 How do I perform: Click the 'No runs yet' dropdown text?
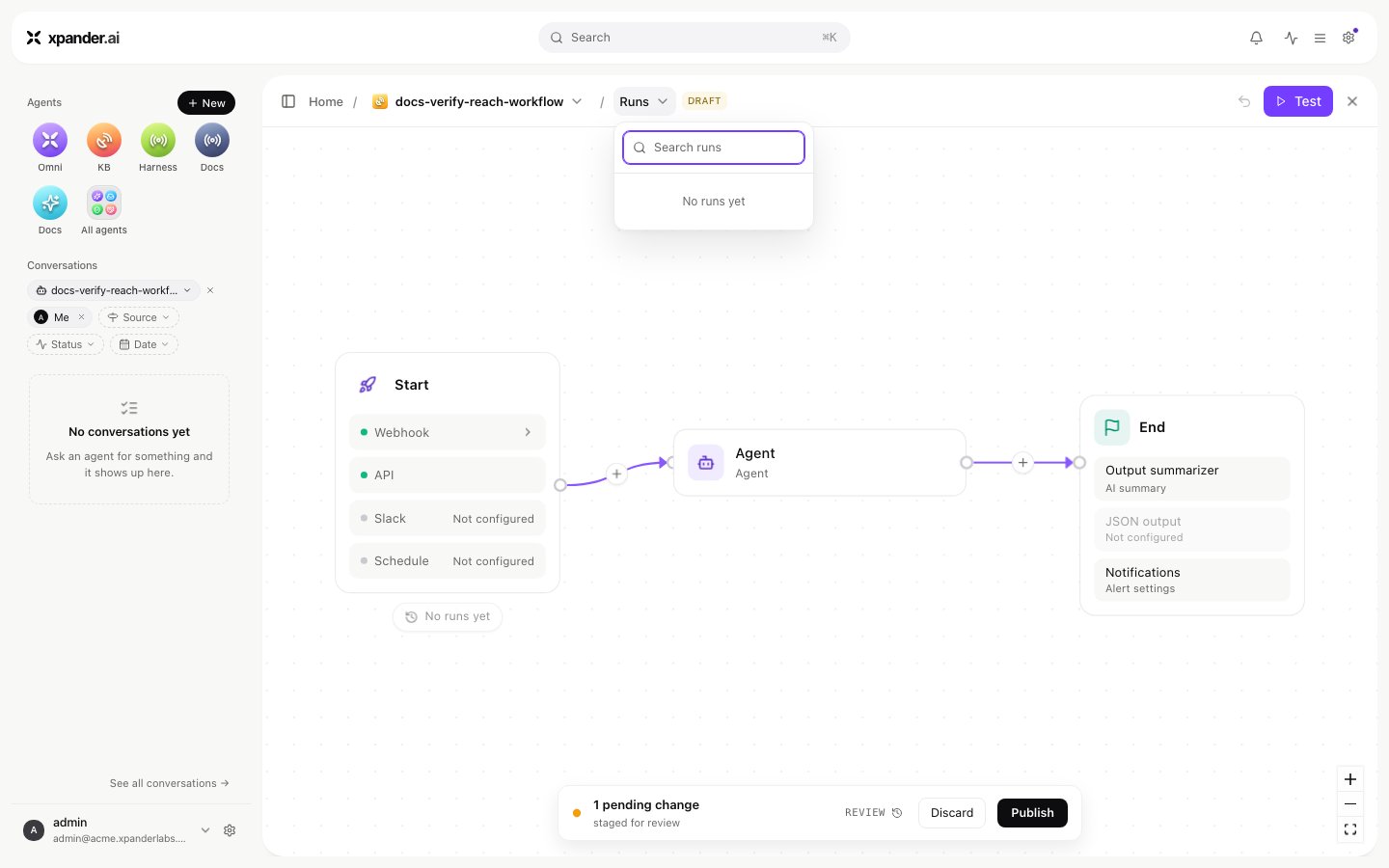coord(714,202)
